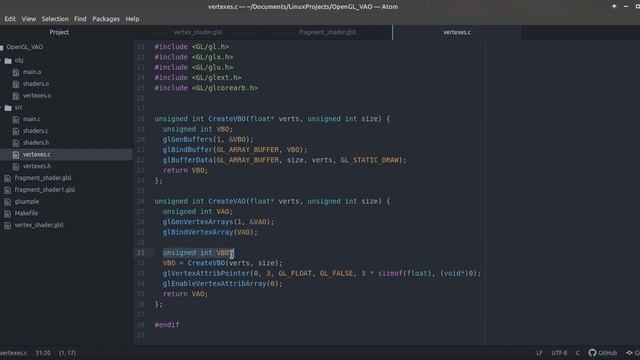Open the Help menu
This screenshot has width=640, height=360.
tap(132, 19)
